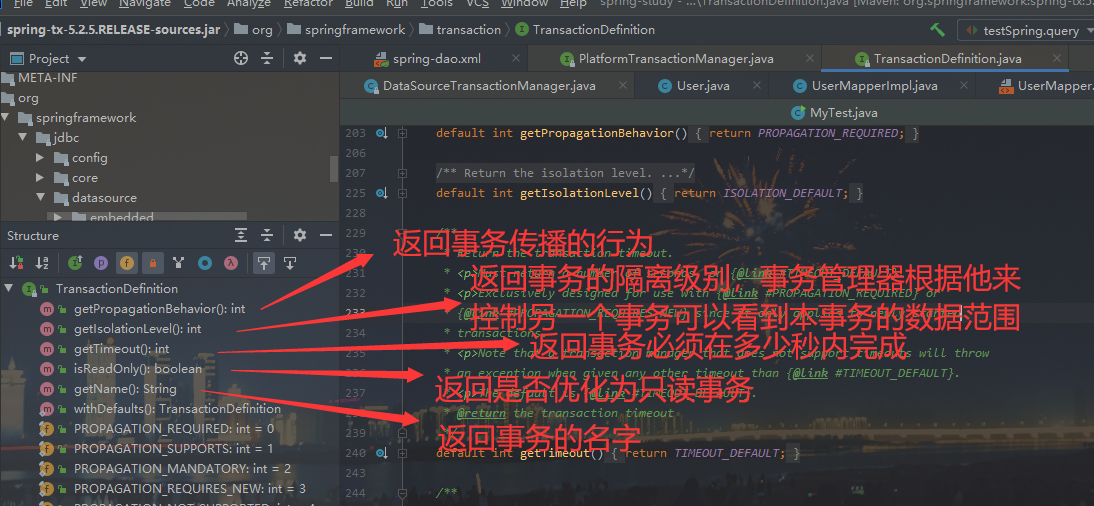The height and width of the screenshot is (506, 1094).
Task: Select getTimeout(): int in Structure
Action: tap(121, 348)
